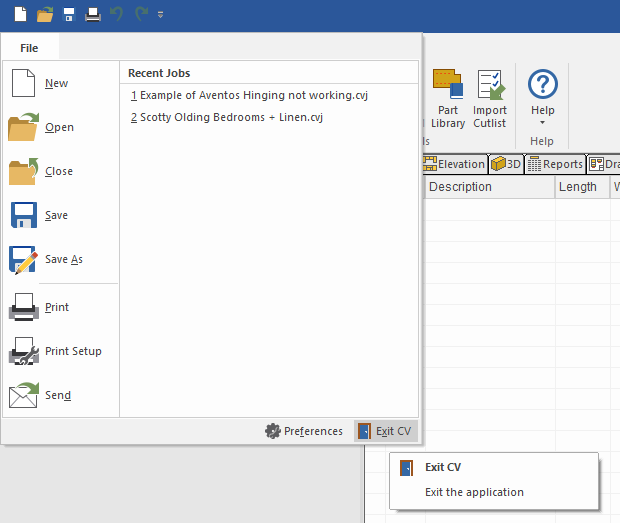
Task: Switch to the 3D view tab
Action: 506,164
